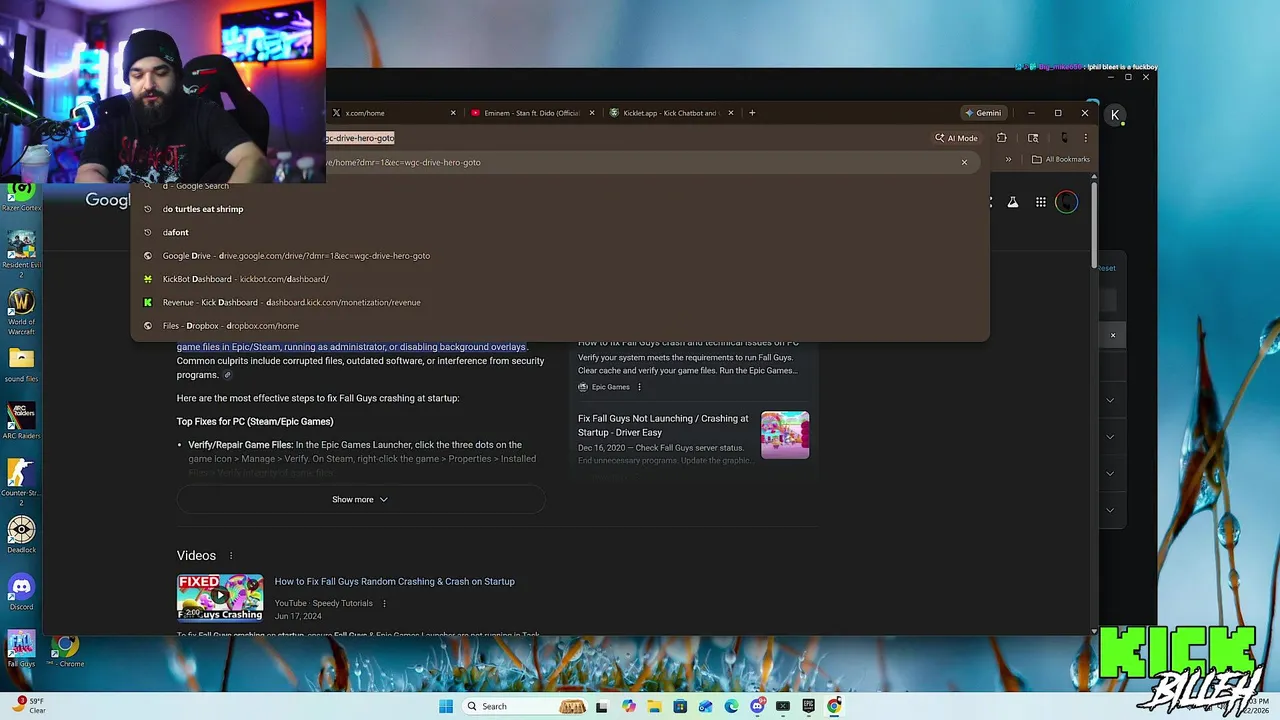The image size is (1280, 720).
Task: Open 'Fix Fall Guys Not Launching' Driver Easy result
Action: point(663,426)
